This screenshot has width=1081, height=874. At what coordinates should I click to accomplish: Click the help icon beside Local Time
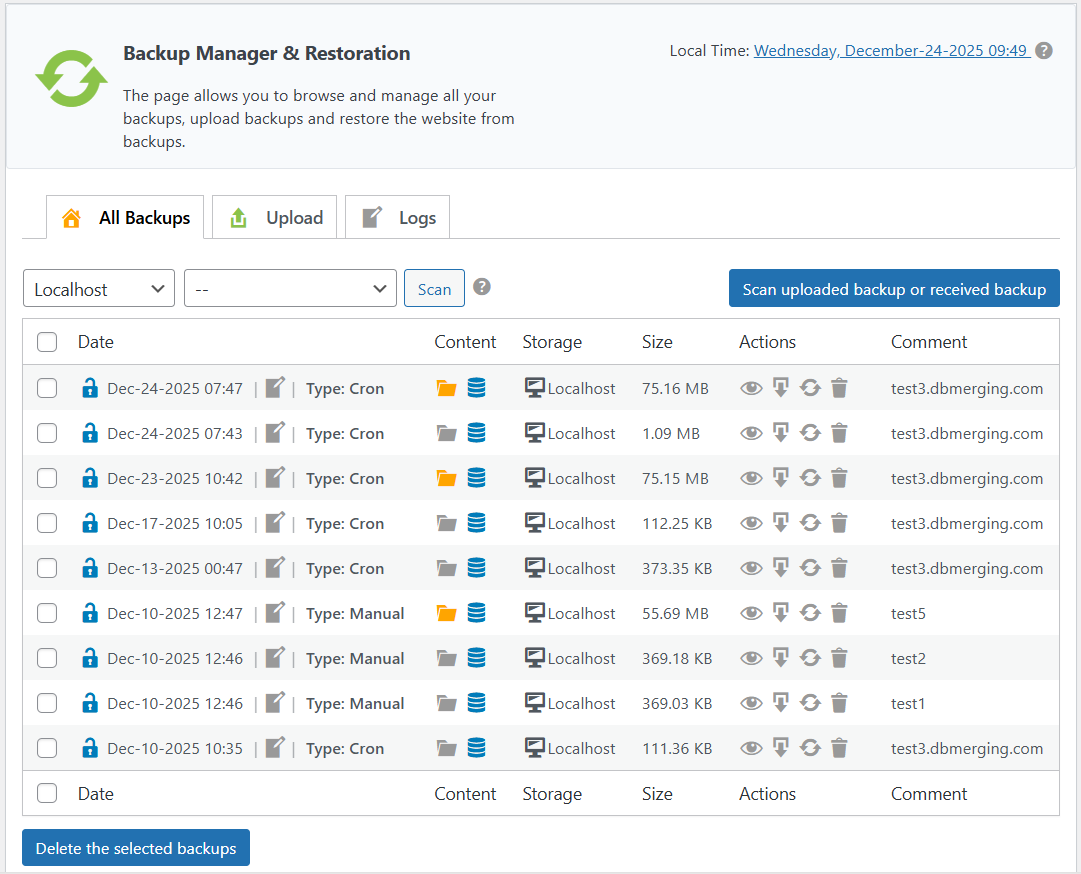coord(1043,50)
